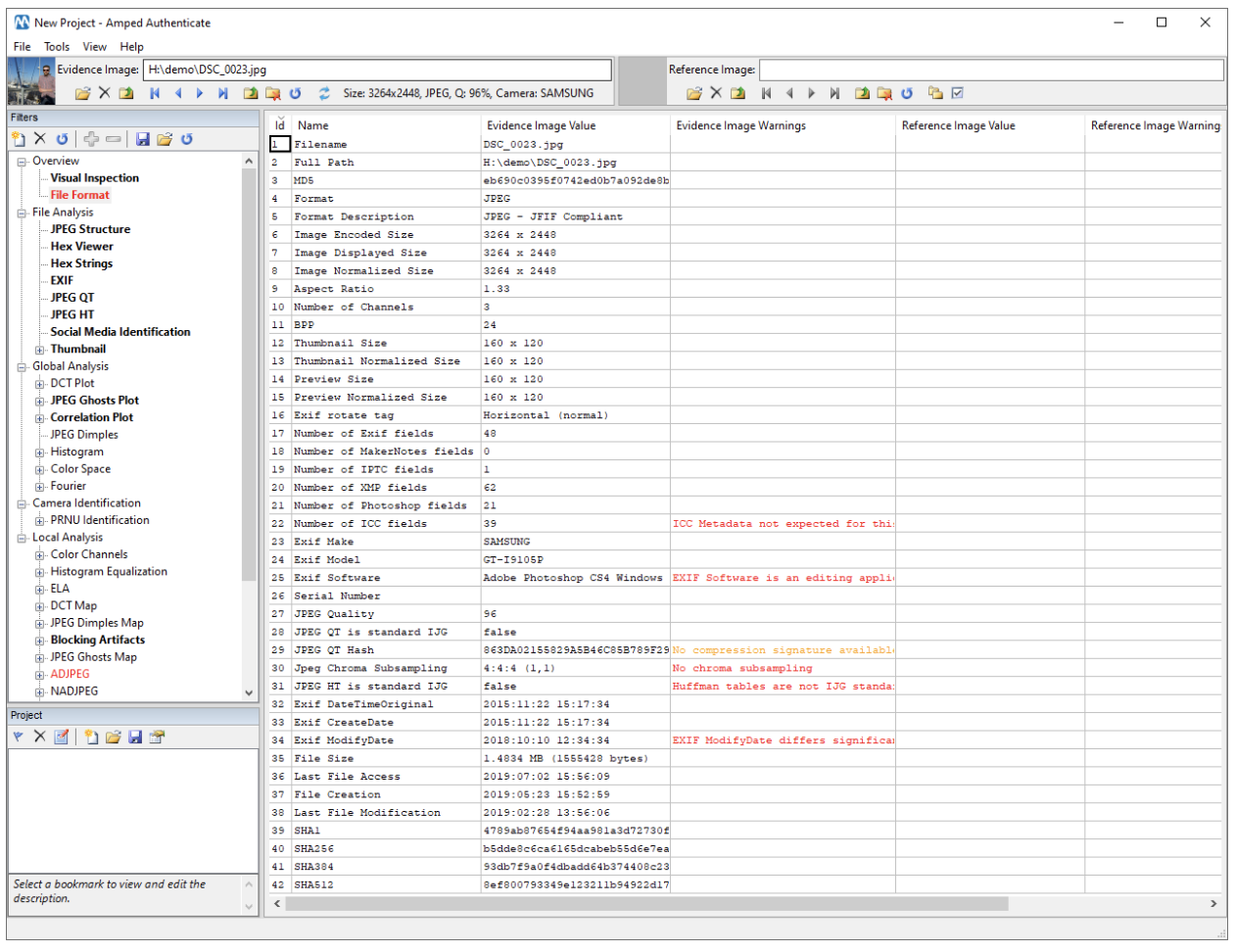Viewport: 1236px width, 952px height.
Task: Click the blue reload arrow in the reference toolbar
Action: point(908,93)
